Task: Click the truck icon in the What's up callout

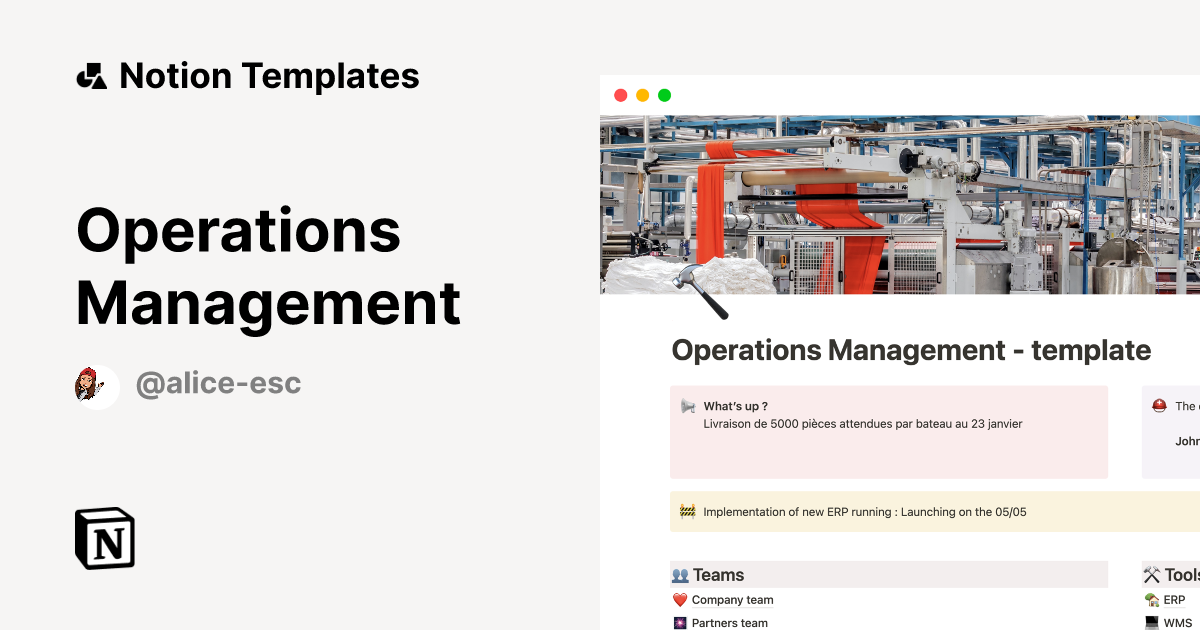Action: coord(686,406)
